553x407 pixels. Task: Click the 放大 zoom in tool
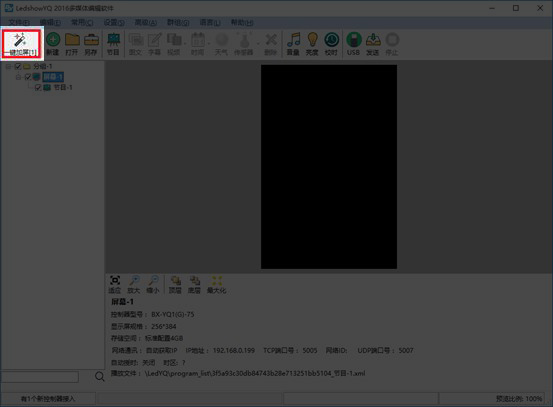[x=134, y=285]
